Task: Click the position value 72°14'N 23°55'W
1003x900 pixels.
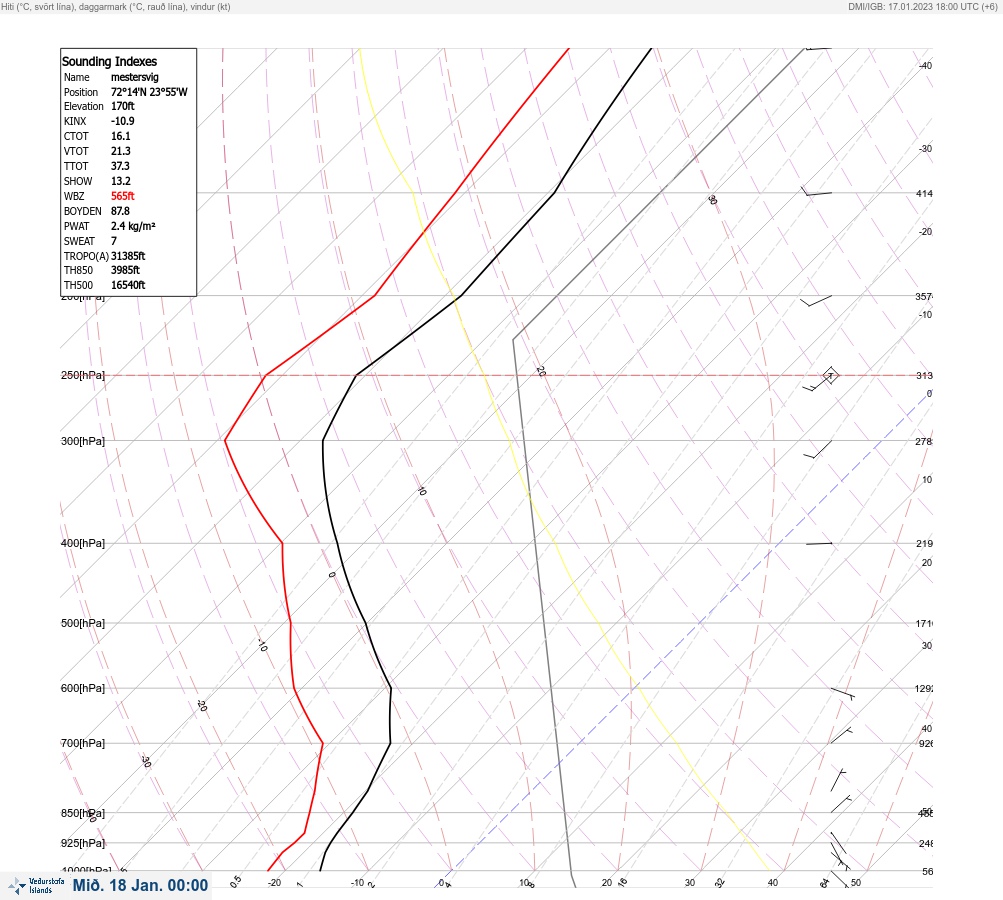Action: tap(149, 92)
